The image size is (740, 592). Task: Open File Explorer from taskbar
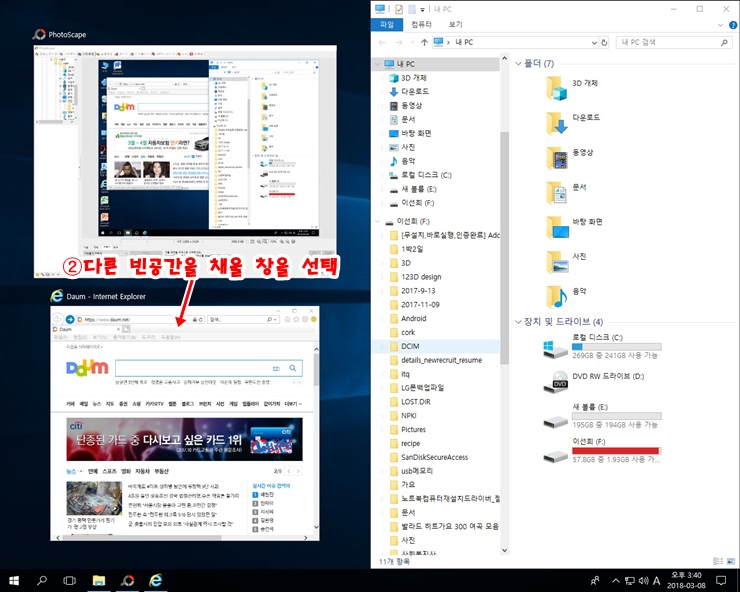99,580
